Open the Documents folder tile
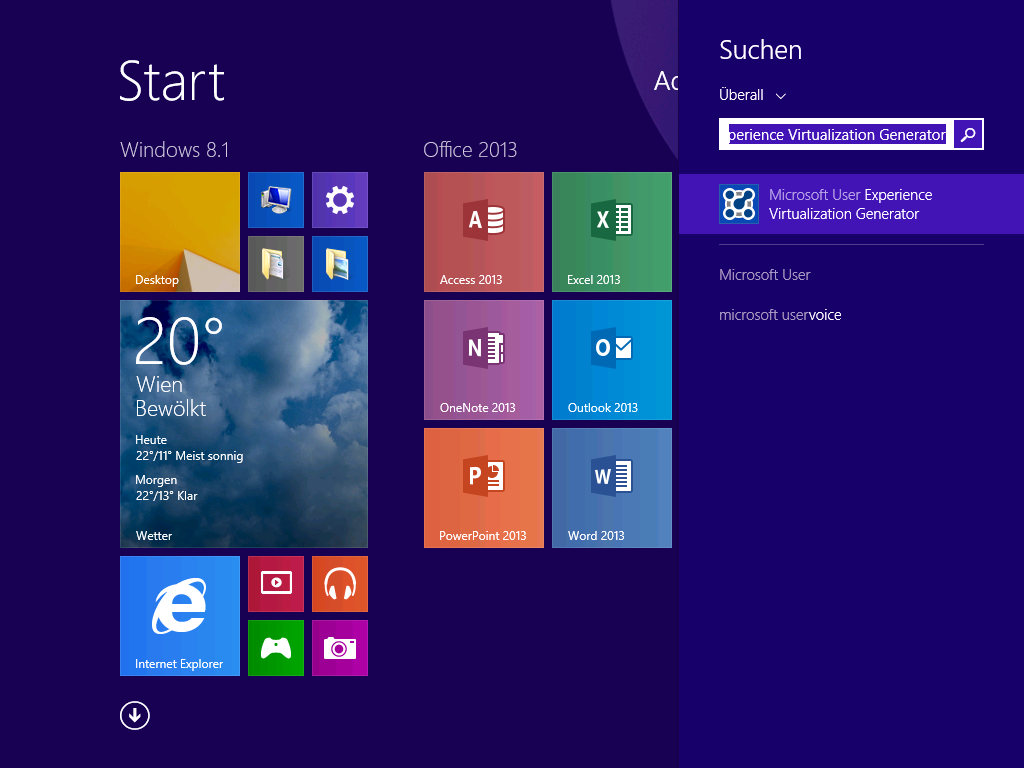1024x768 pixels. [276, 264]
